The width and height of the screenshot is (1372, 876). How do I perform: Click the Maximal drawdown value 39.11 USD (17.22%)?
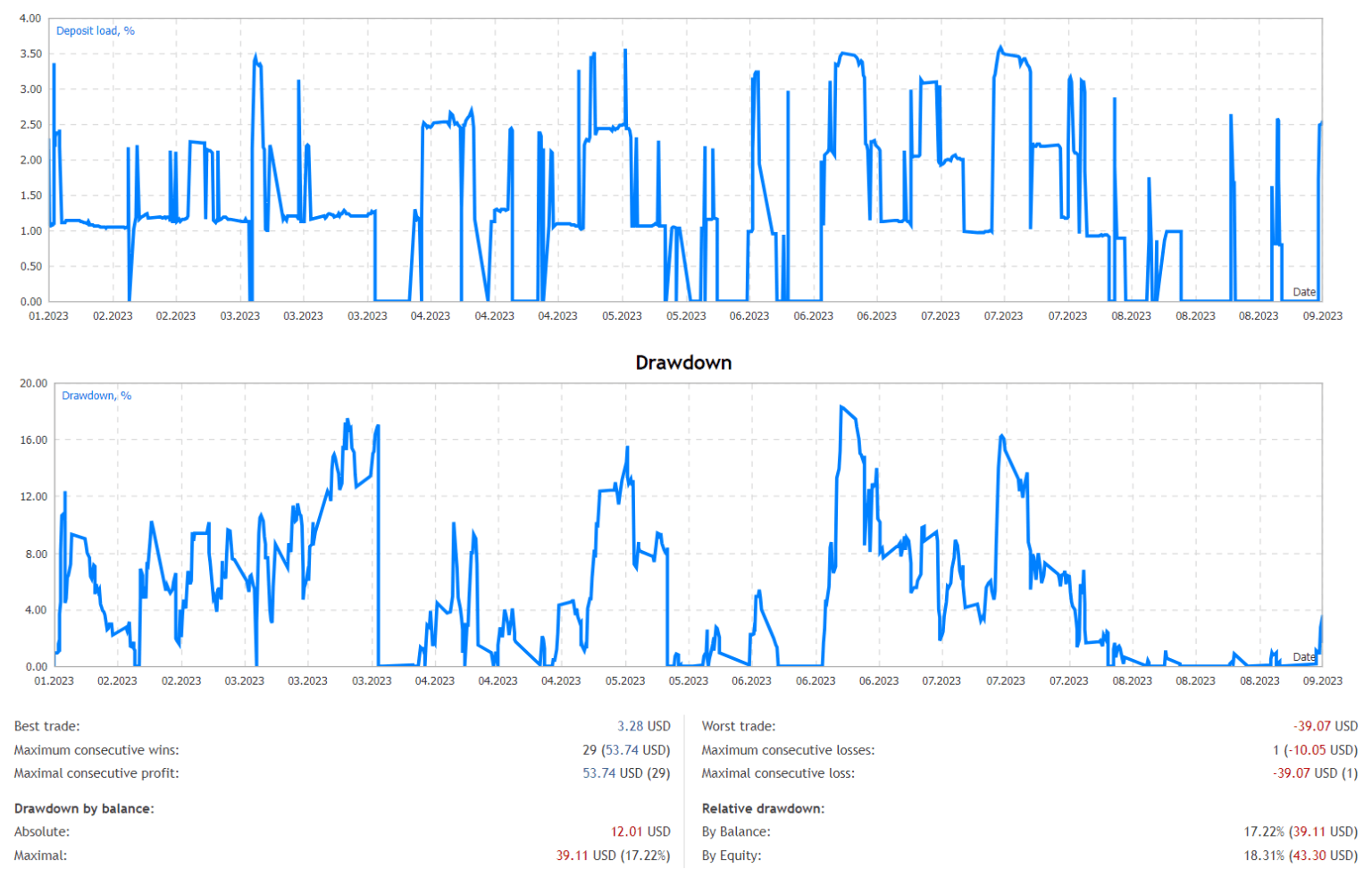[613, 855]
